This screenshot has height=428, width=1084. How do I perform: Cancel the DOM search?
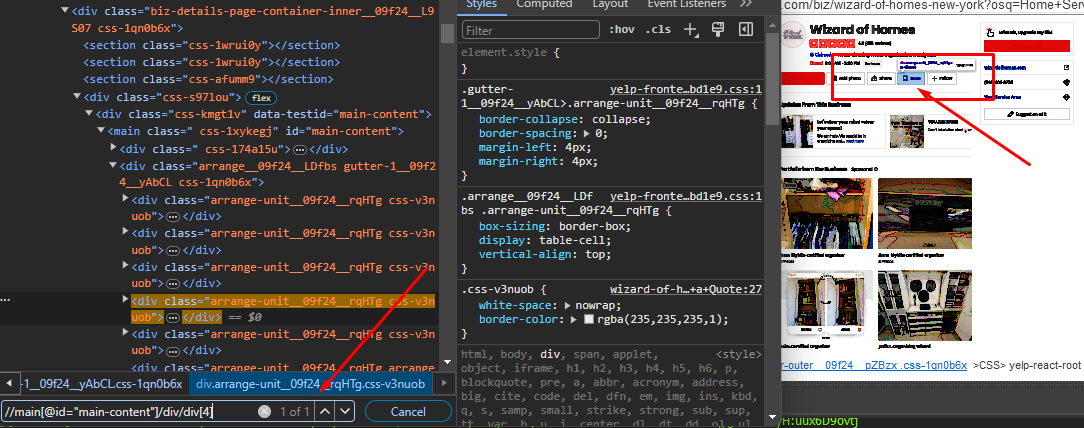407,411
